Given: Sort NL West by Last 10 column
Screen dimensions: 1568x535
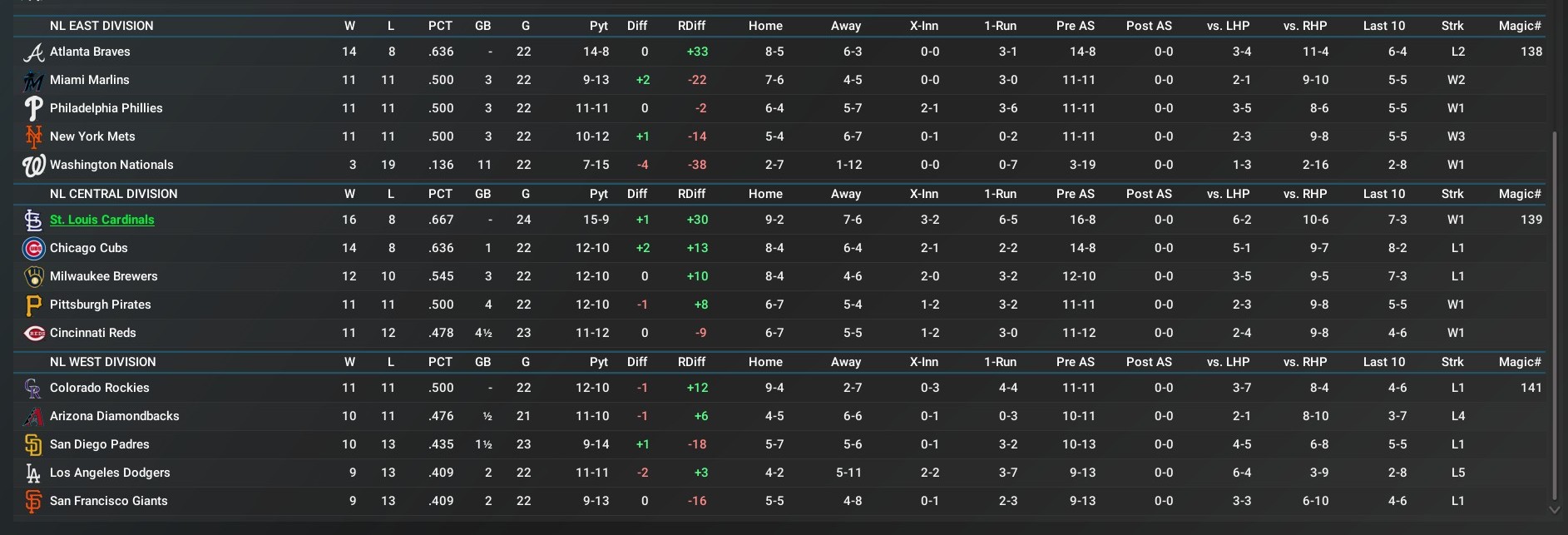Looking at the screenshot, I should (1383, 362).
